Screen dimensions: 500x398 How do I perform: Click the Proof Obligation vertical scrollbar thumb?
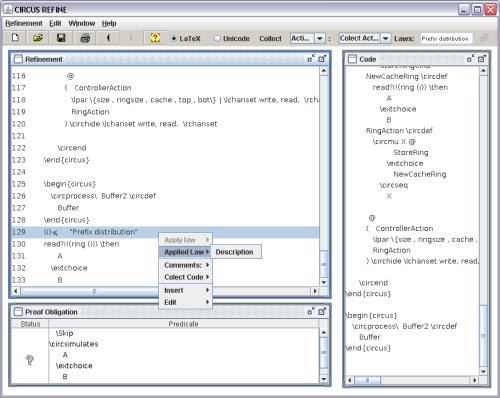pos(324,352)
